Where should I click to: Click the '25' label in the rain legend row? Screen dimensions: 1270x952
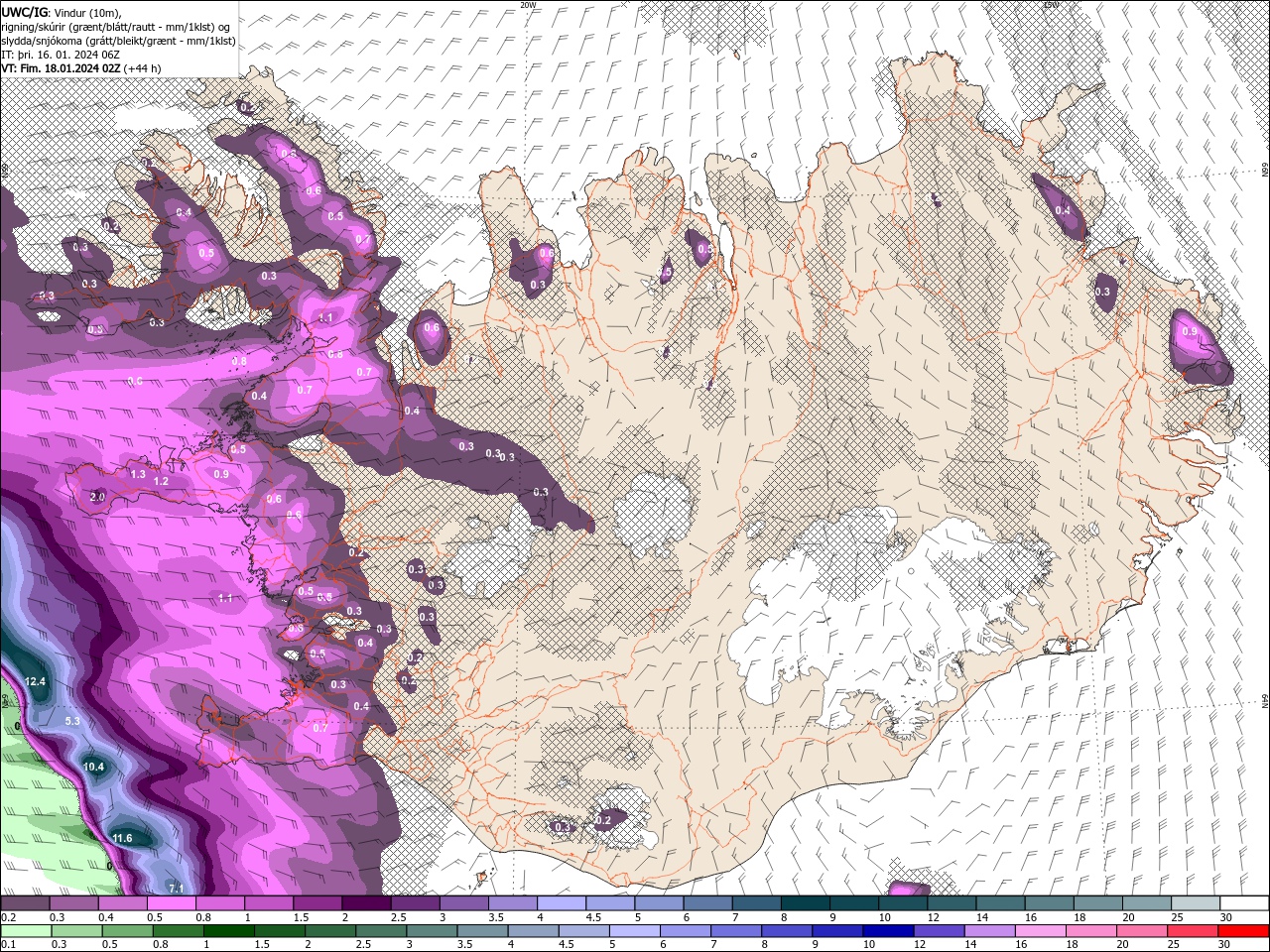click(1174, 945)
